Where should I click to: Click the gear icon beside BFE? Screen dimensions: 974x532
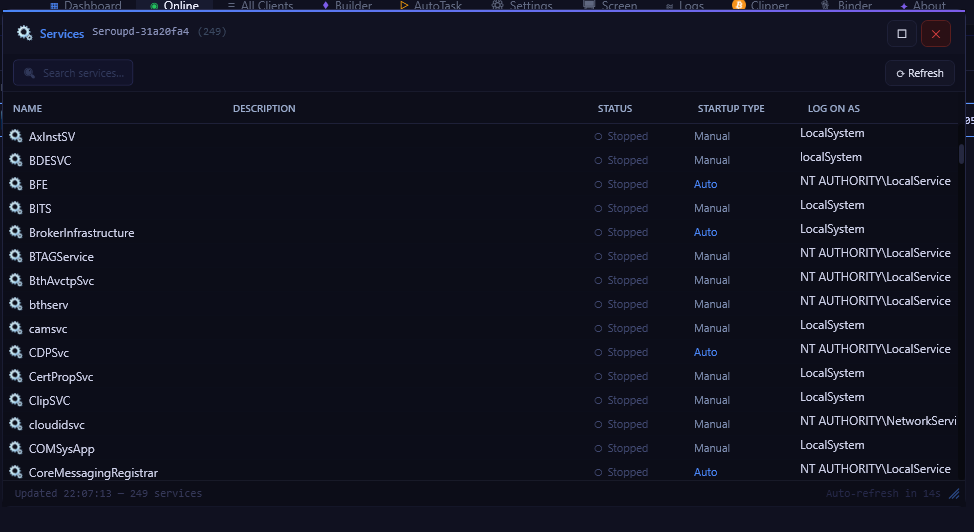pos(16,184)
